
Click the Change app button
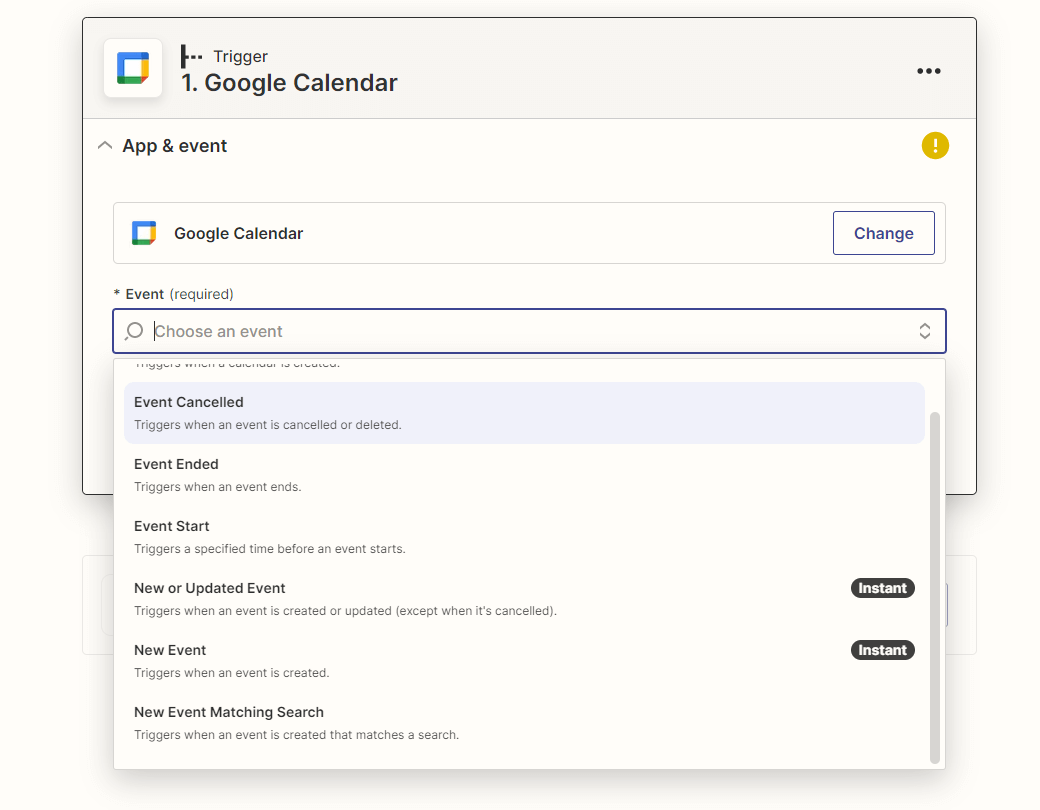coord(883,233)
